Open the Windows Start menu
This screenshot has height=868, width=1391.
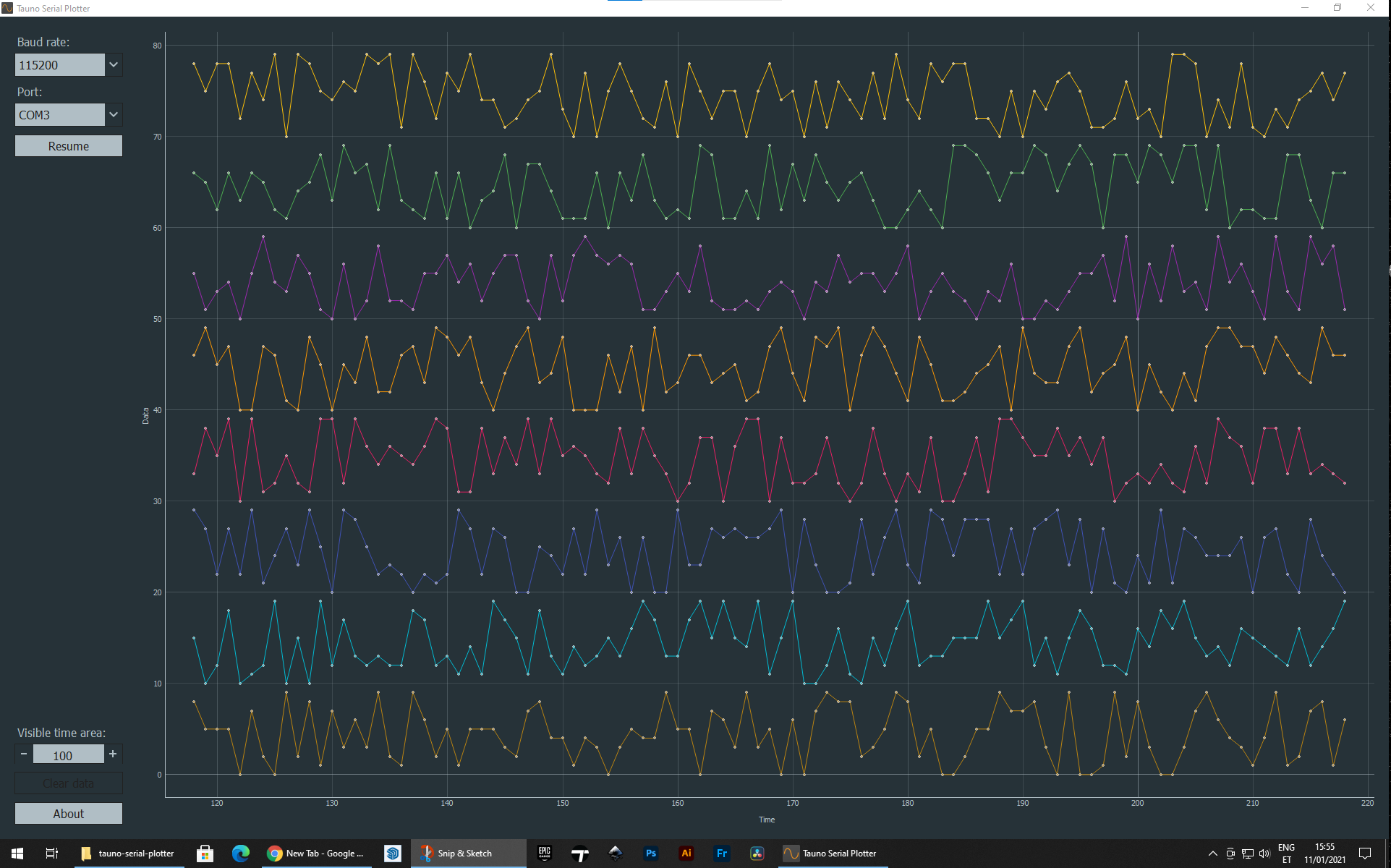[x=17, y=854]
